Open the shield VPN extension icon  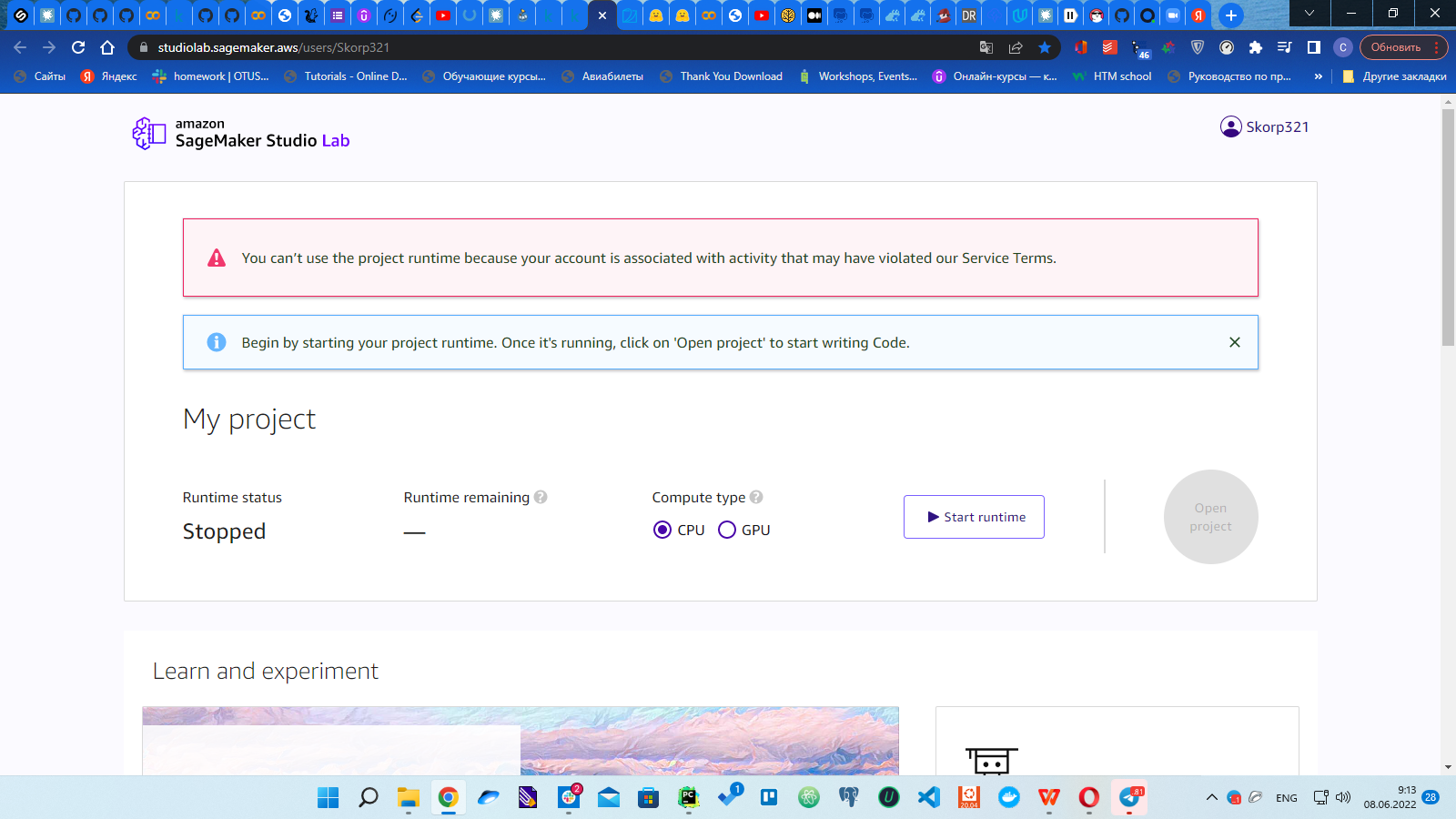1198,47
